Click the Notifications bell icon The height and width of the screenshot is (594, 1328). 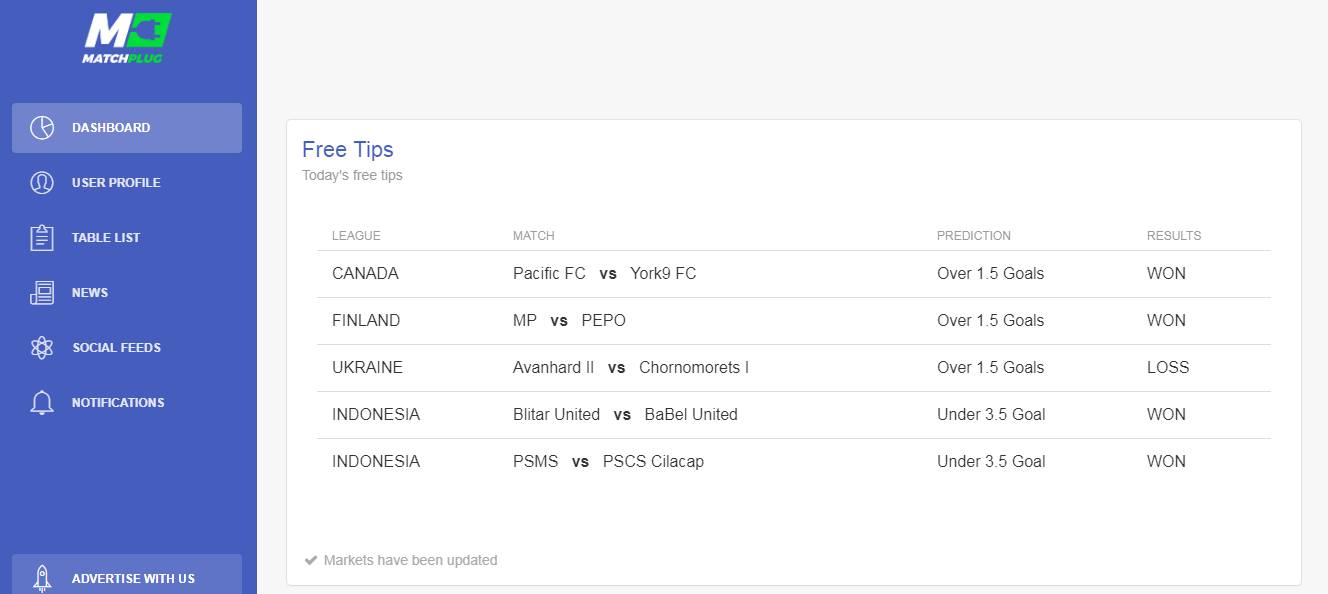(42, 403)
